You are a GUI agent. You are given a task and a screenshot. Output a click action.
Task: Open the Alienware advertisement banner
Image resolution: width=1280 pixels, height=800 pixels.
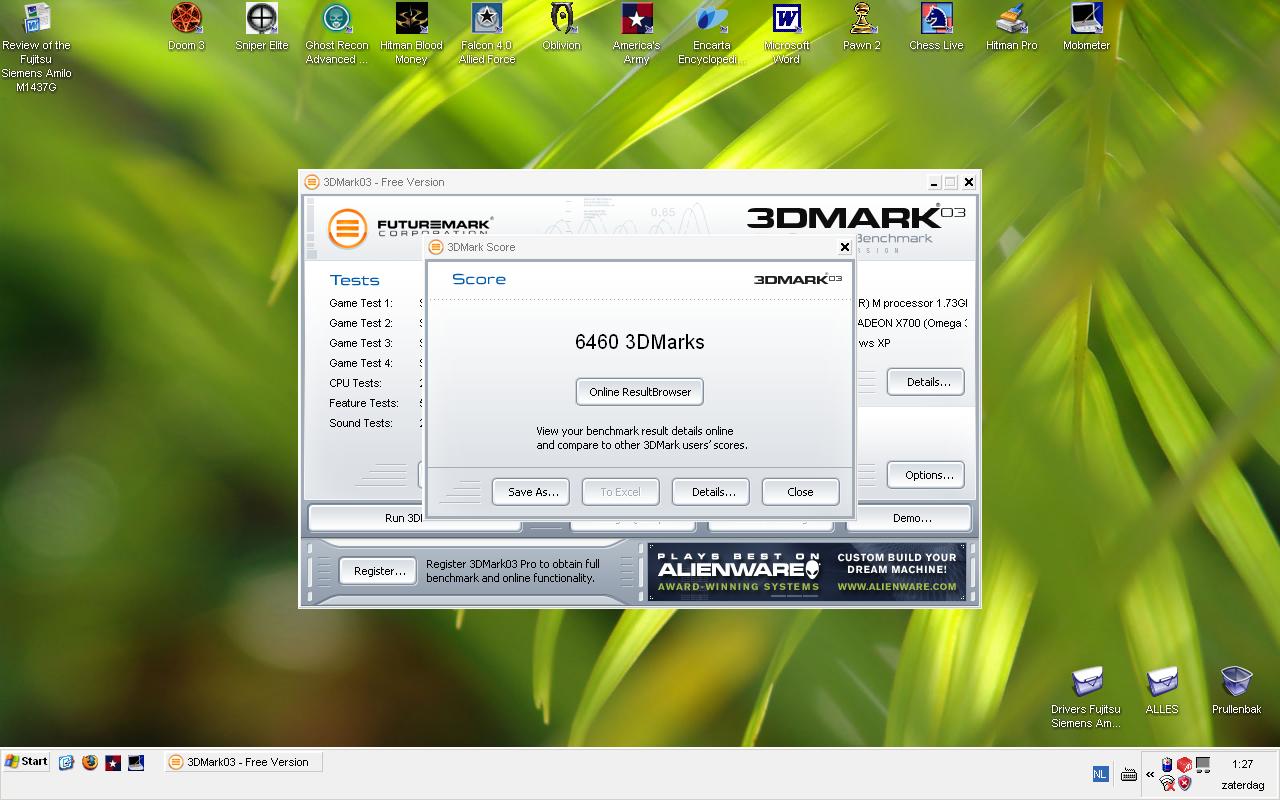click(807, 572)
